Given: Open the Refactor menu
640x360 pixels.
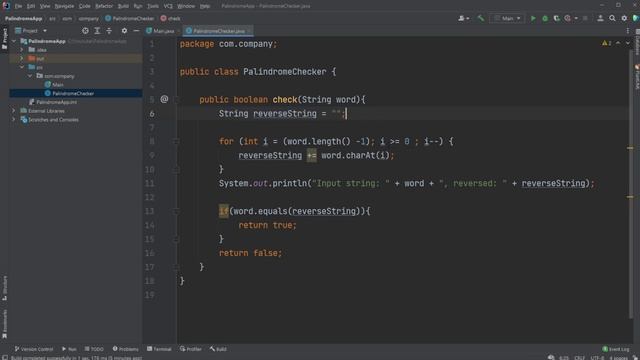Looking at the screenshot, I should tap(104, 6).
